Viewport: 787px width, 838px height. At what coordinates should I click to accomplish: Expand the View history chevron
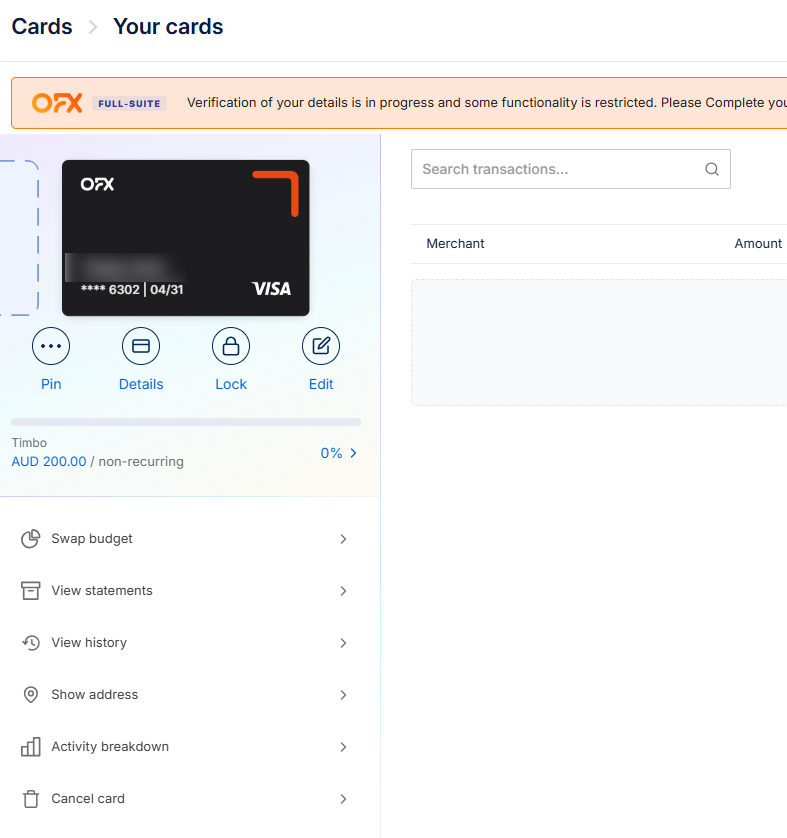(344, 642)
